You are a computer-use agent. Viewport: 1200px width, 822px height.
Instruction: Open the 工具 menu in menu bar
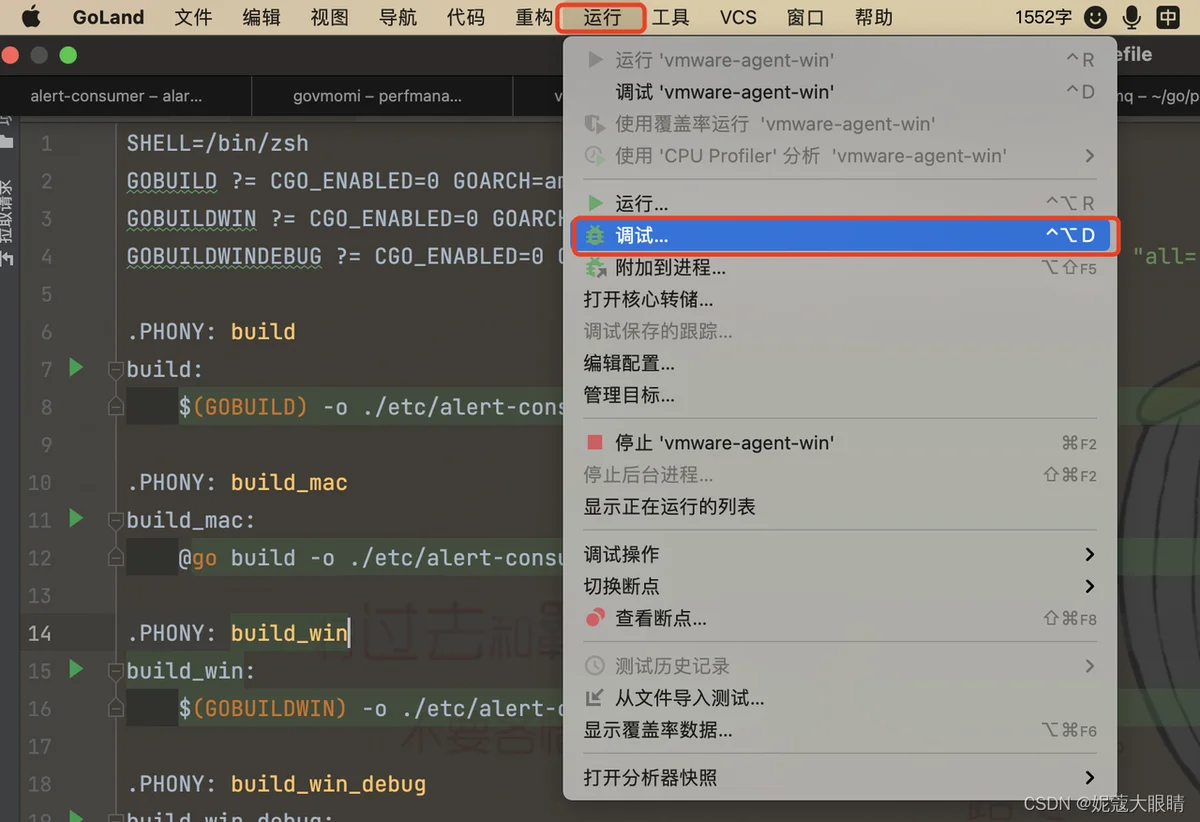point(671,17)
